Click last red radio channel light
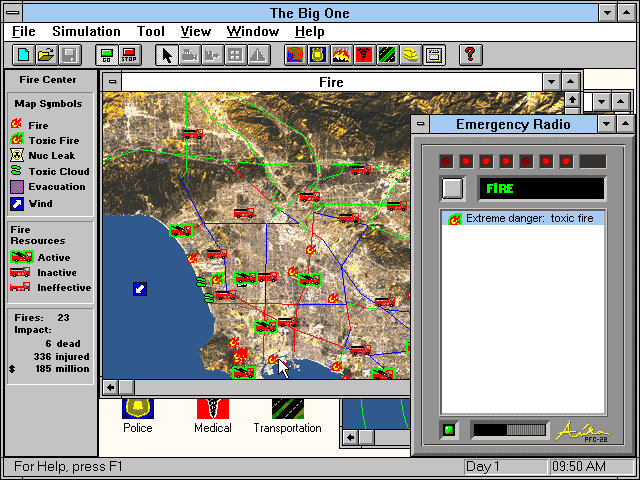 (x=566, y=161)
